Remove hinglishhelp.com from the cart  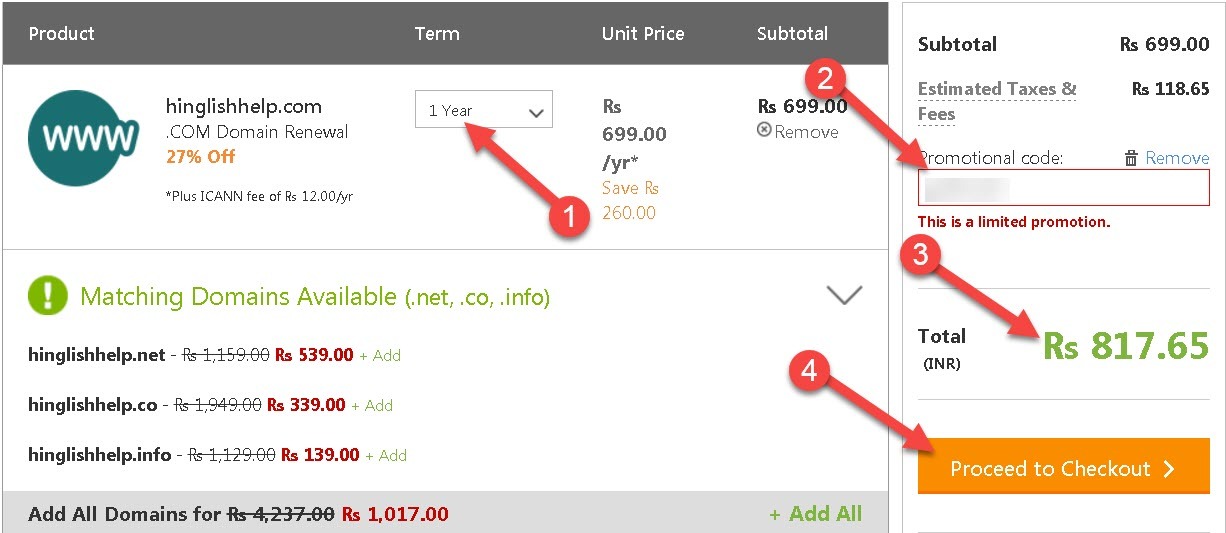click(x=805, y=131)
